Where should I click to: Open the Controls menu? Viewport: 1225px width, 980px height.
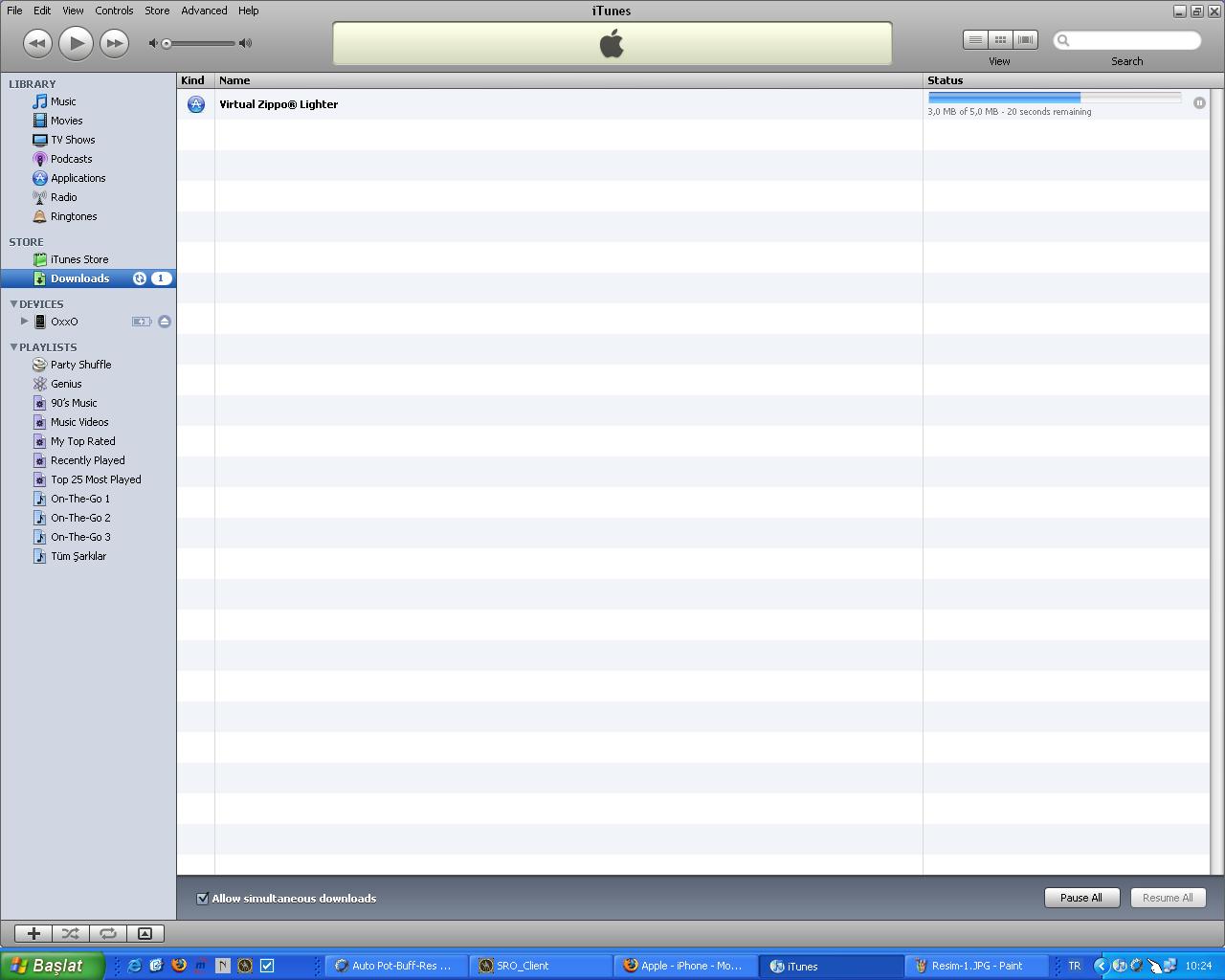pyautogui.click(x=114, y=11)
